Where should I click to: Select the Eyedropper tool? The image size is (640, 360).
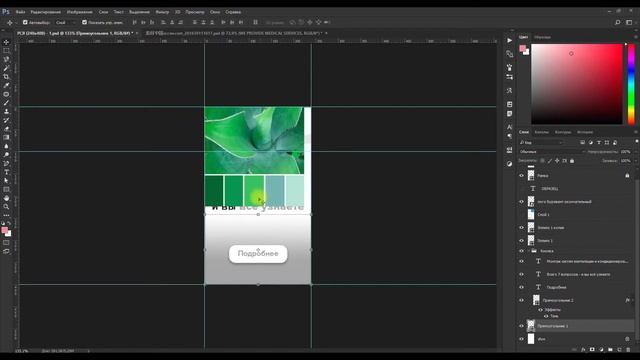pos(6,85)
